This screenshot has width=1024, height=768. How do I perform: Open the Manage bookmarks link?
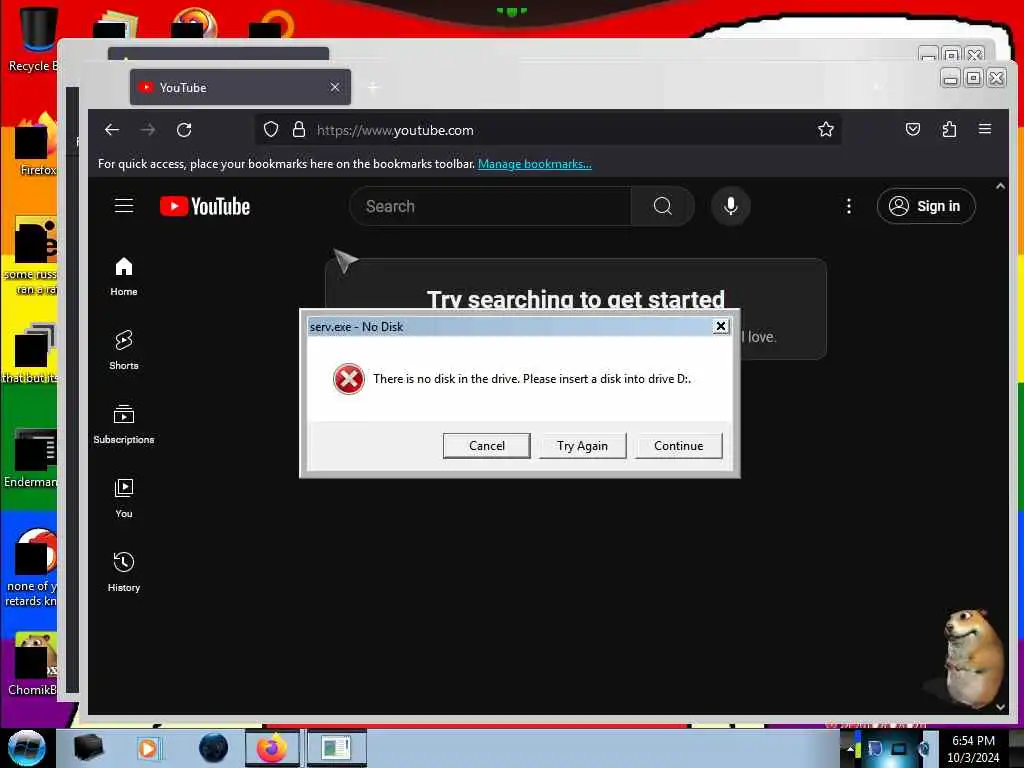pyautogui.click(x=534, y=164)
